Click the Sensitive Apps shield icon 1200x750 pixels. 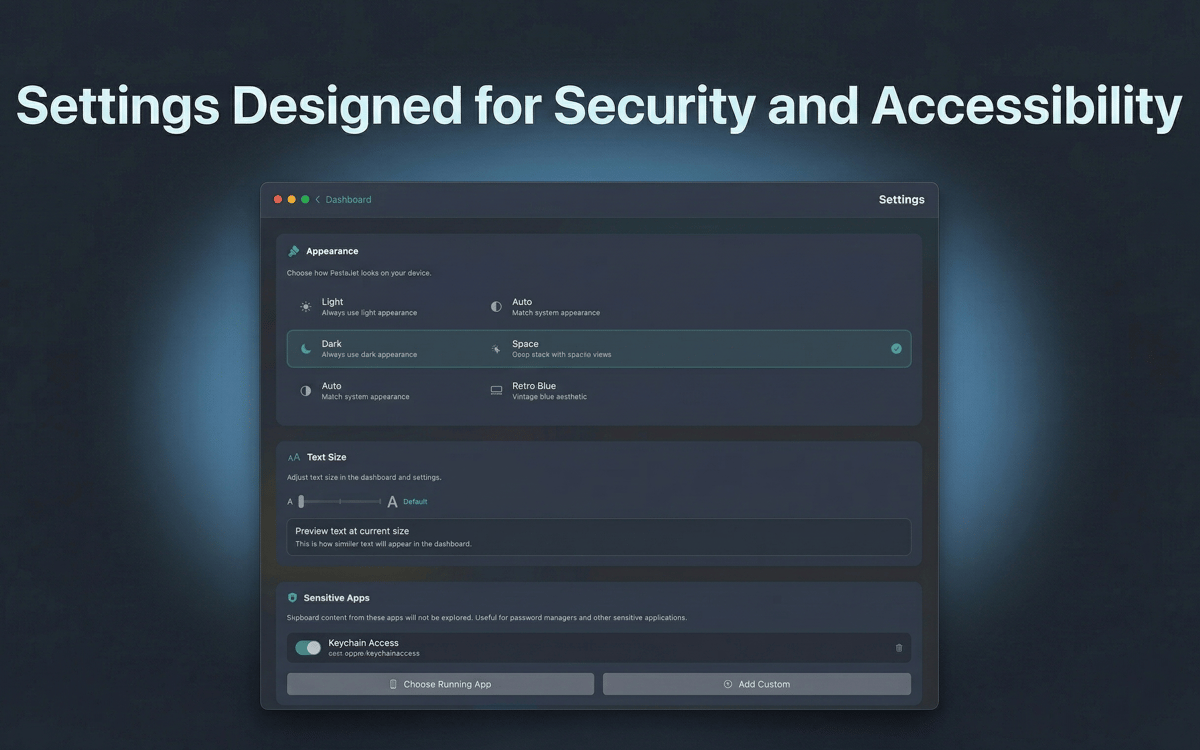coord(293,597)
